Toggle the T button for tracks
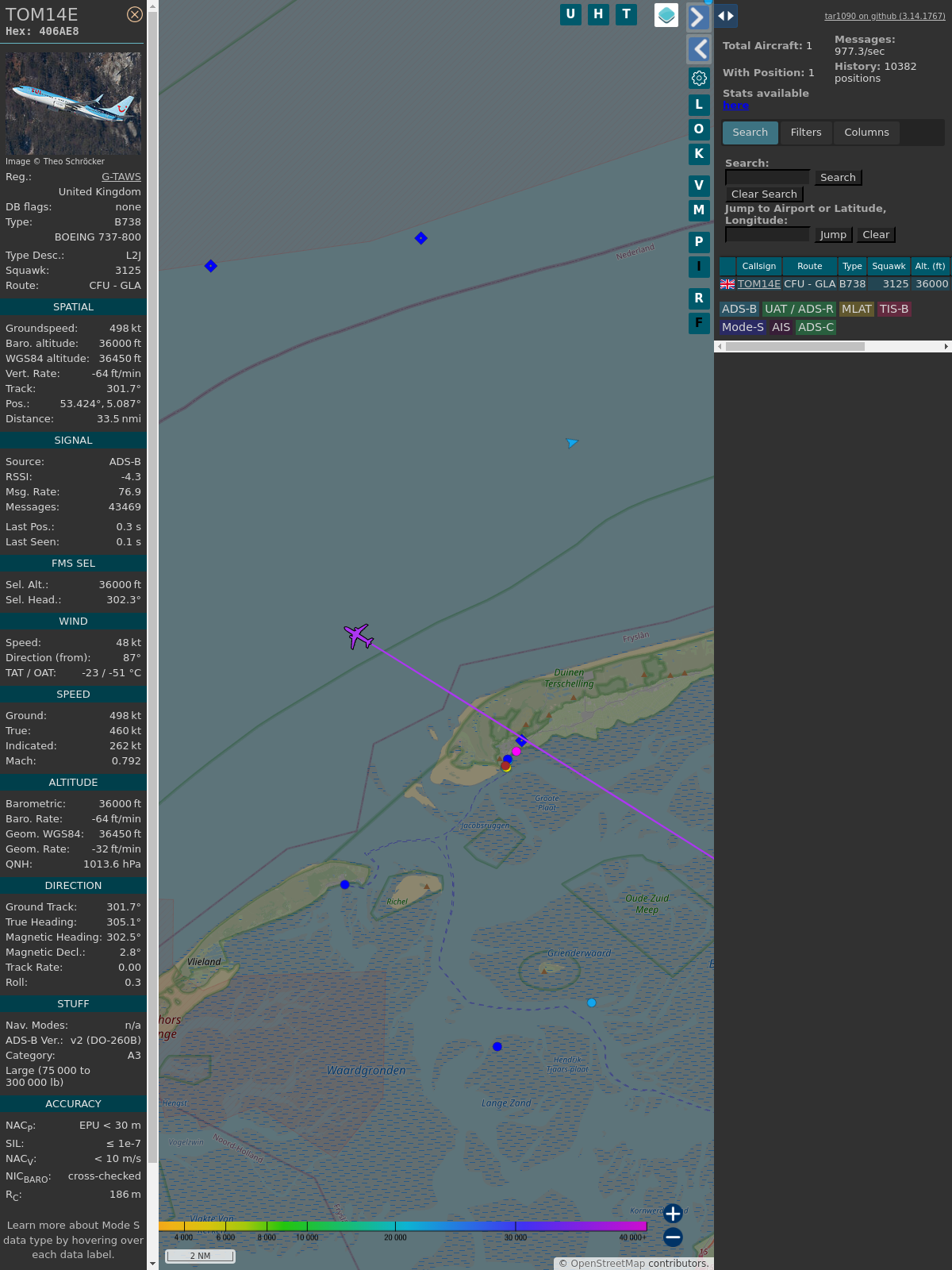 coord(626,14)
